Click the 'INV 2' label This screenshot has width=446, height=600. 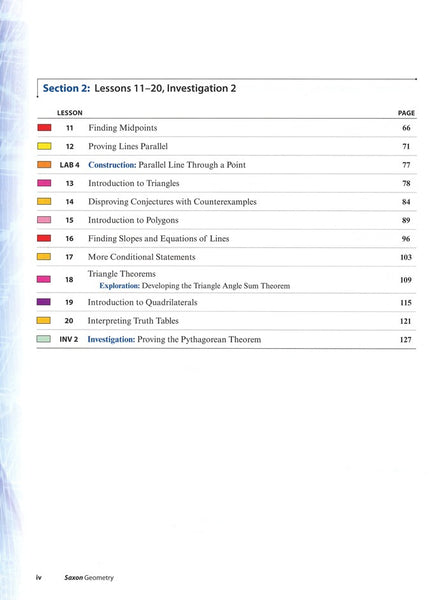pyautogui.click(x=69, y=339)
